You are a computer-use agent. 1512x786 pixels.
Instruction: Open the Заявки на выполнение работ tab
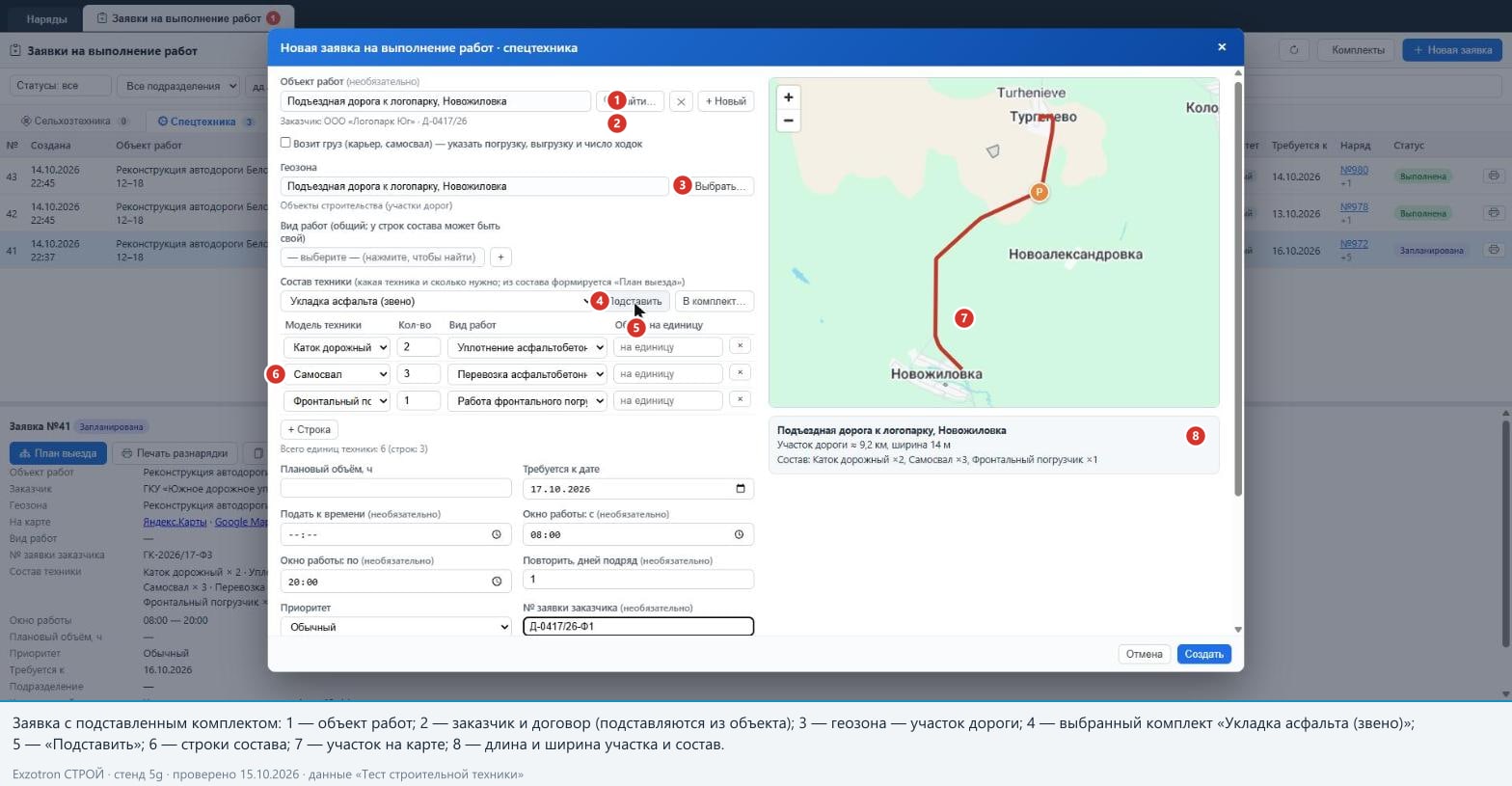pyautogui.click(x=188, y=18)
